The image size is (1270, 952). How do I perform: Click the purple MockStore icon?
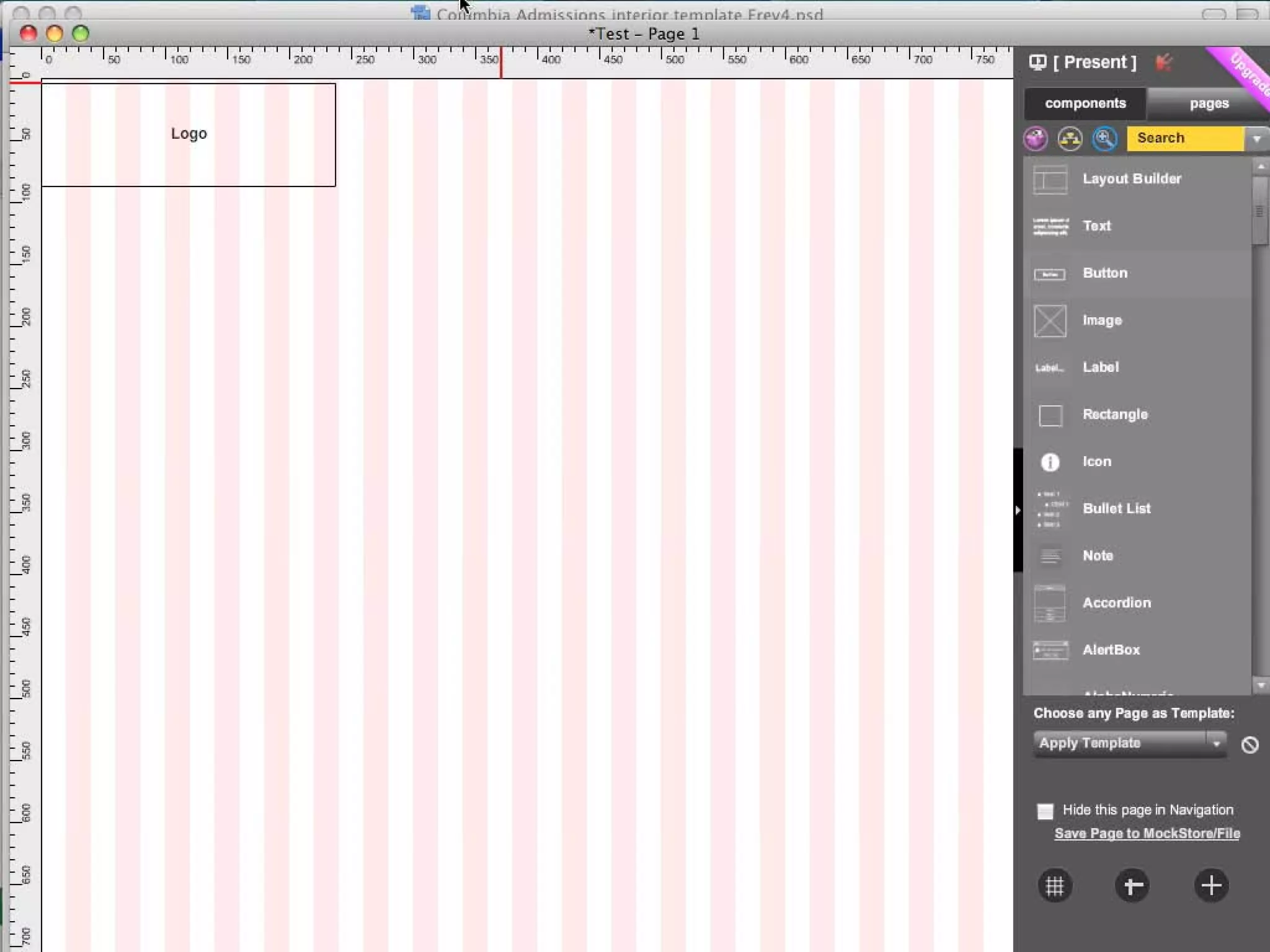[1035, 138]
